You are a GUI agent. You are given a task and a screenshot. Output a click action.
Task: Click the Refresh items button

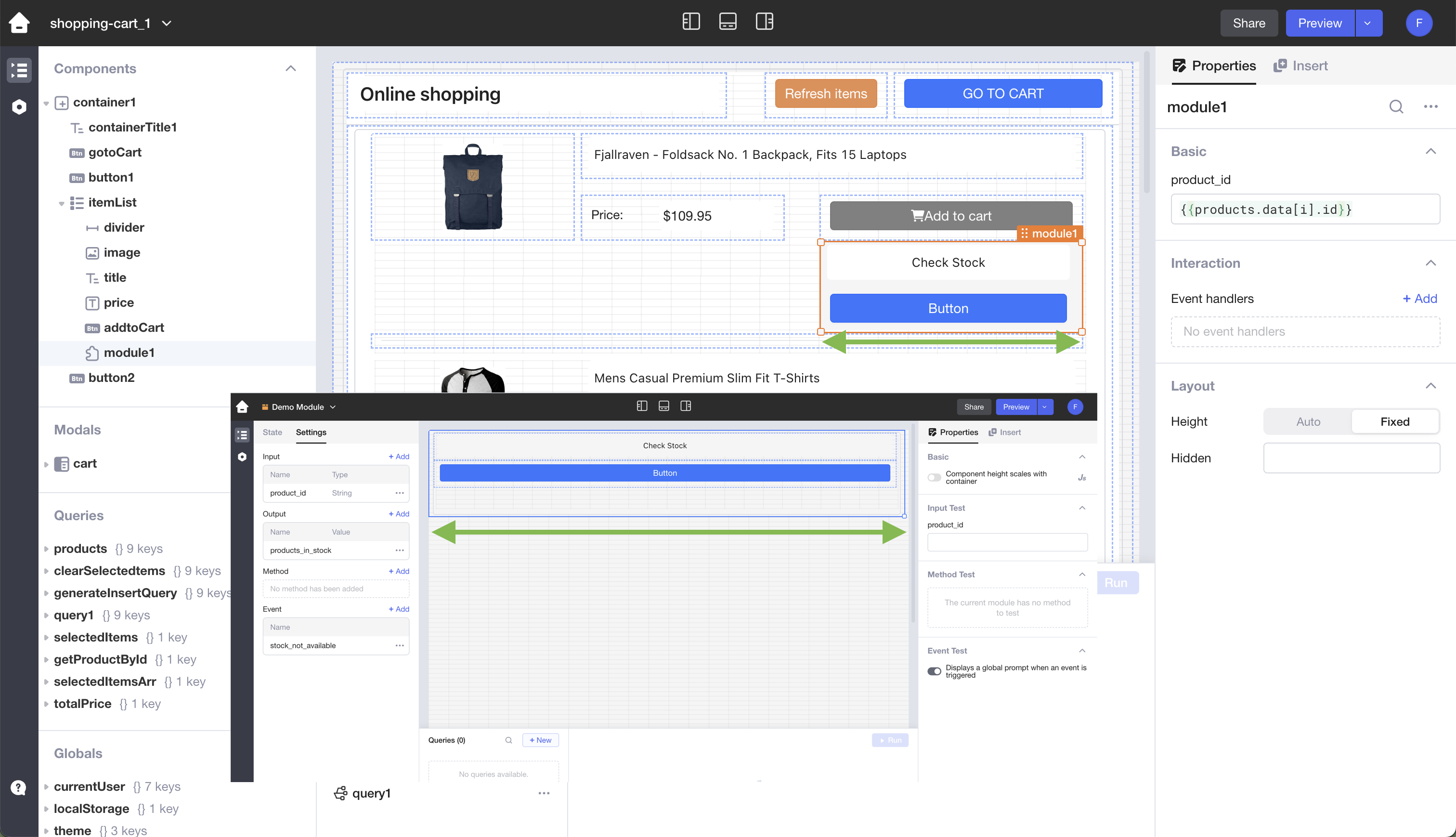(x=825, y=94)
